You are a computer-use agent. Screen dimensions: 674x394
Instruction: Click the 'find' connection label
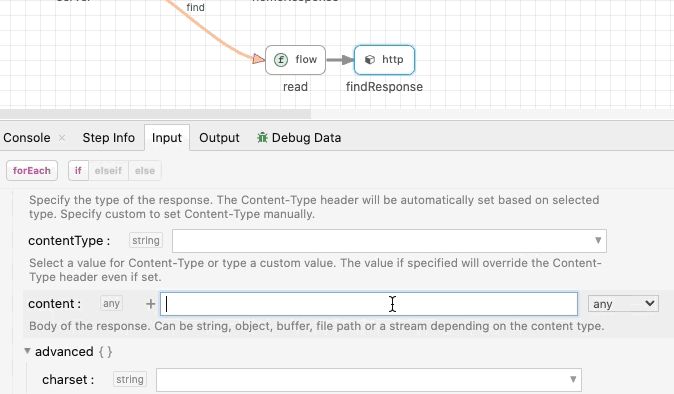[x=196, y=7]
